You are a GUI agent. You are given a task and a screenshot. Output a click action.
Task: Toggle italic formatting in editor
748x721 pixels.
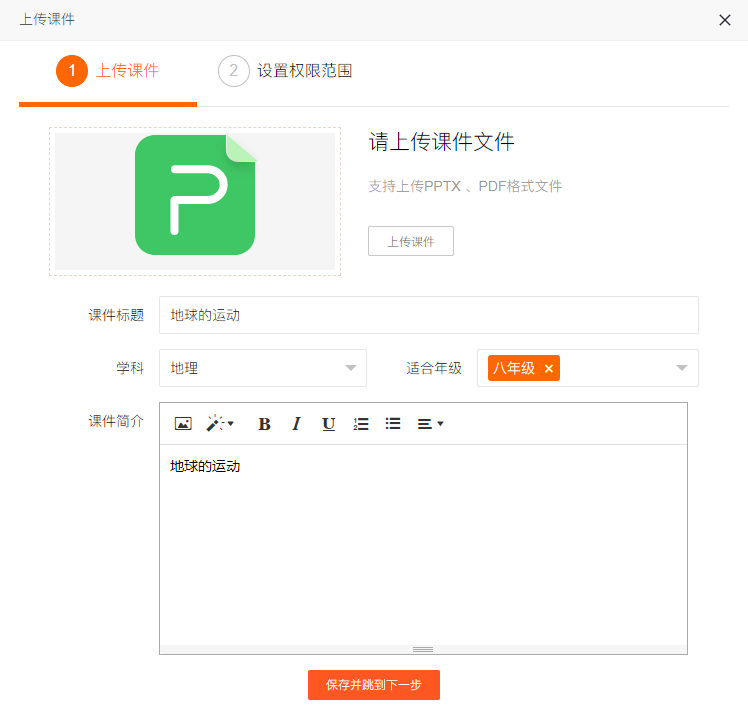click(296, 424)
